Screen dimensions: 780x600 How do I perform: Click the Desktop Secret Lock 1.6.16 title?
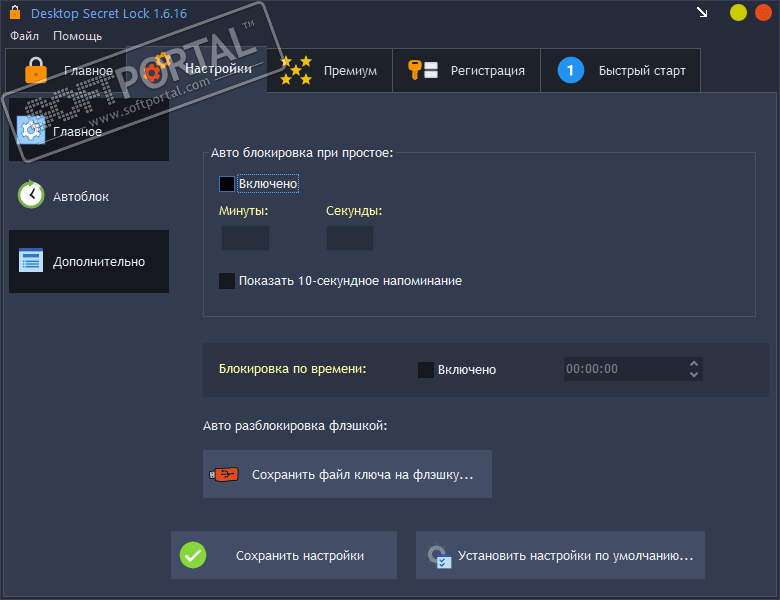109,13
